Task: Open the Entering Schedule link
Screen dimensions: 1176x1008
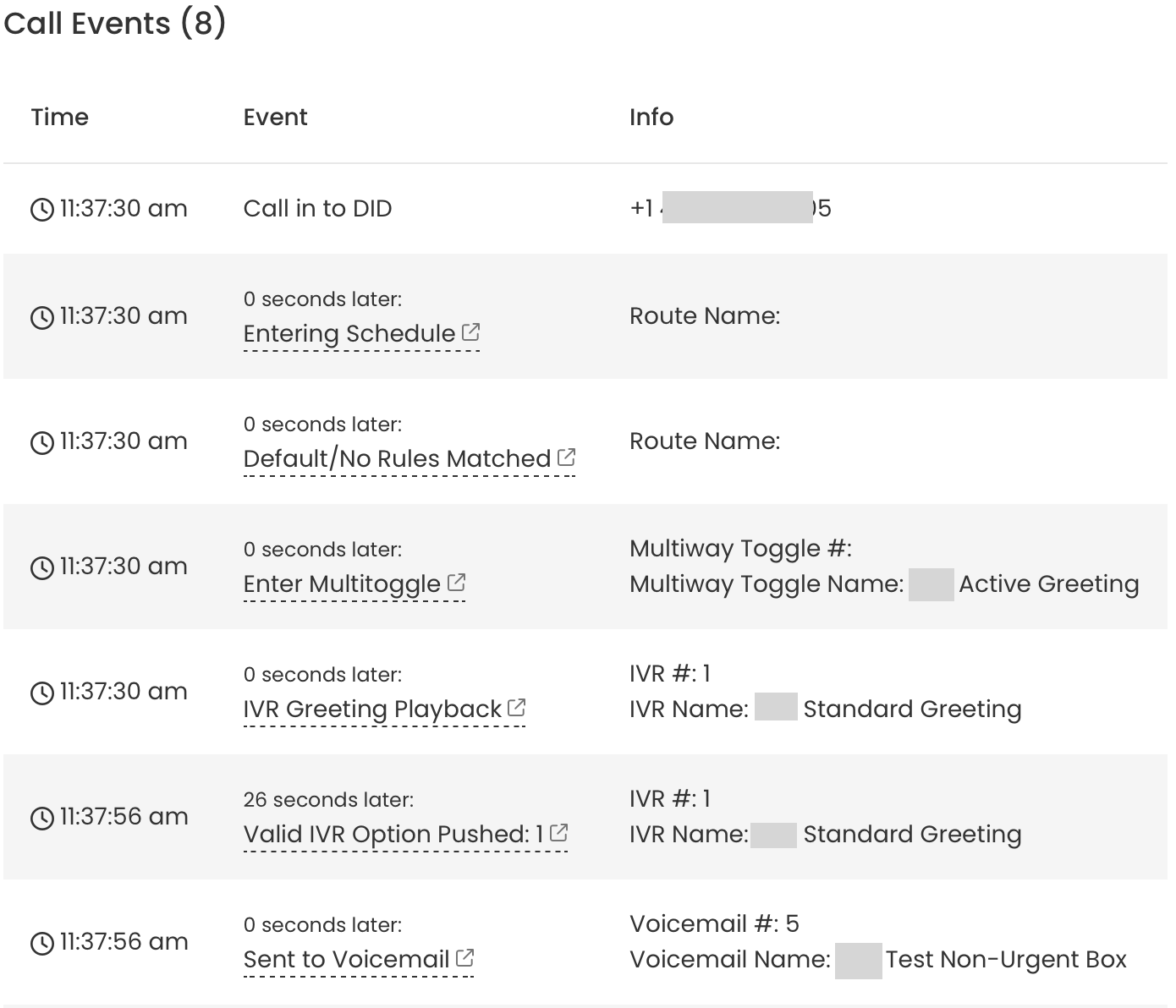Action: click(x=349, y=333)
